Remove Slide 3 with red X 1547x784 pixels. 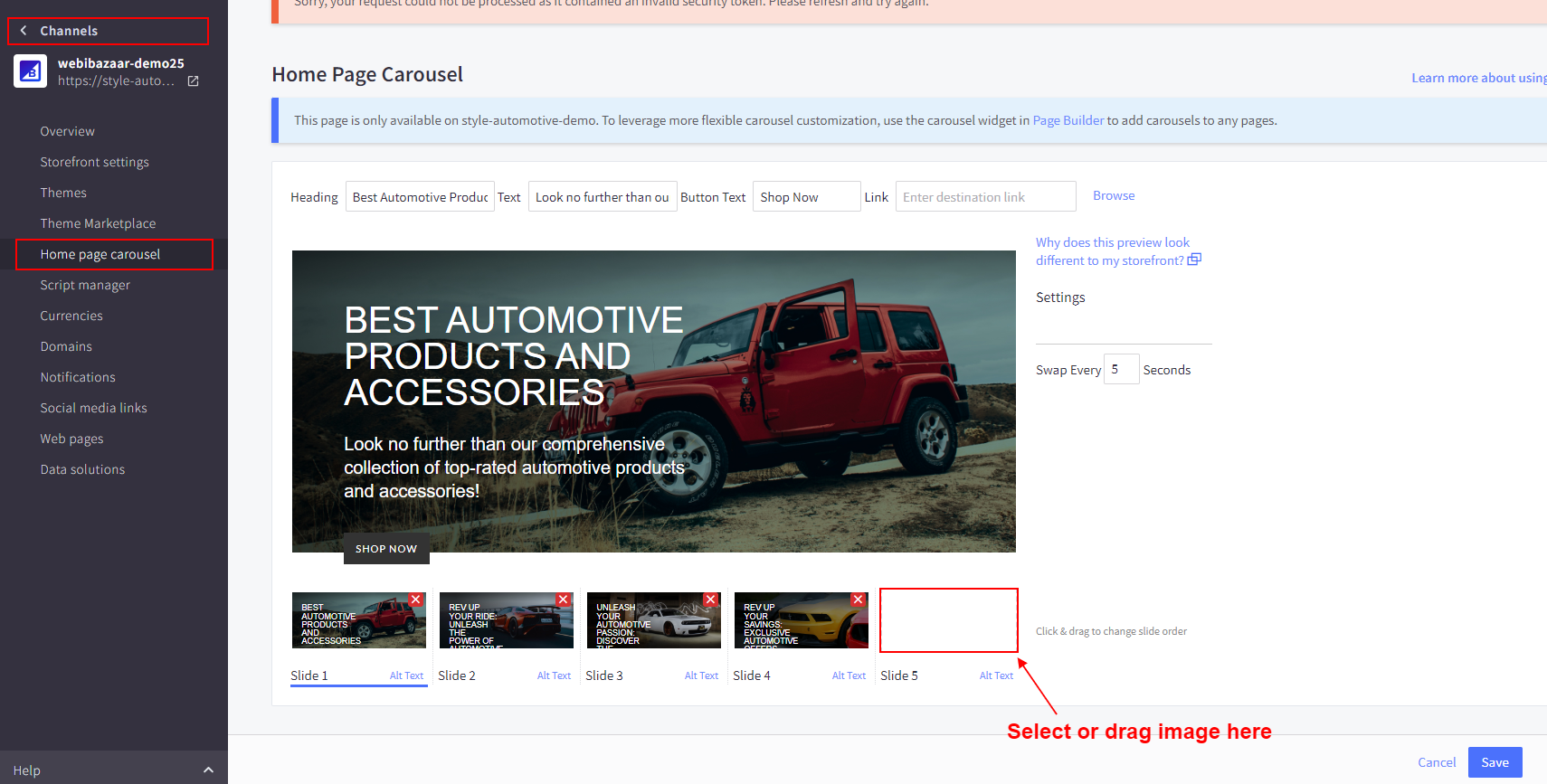point(710,600)
